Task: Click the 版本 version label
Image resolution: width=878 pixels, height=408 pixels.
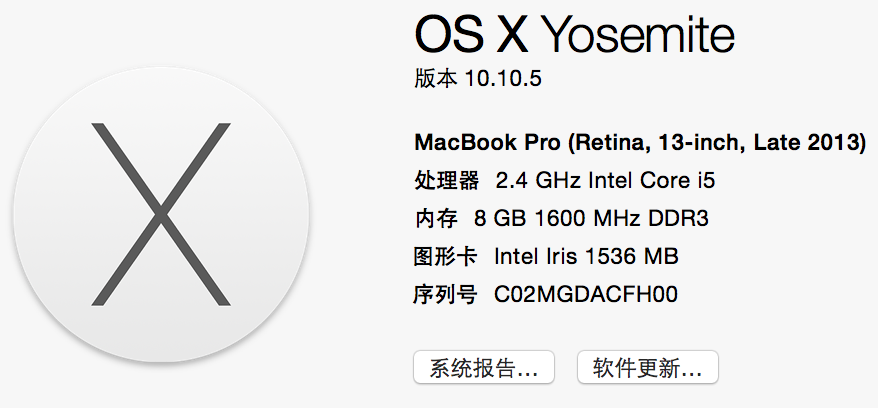Action: (435, 79)
